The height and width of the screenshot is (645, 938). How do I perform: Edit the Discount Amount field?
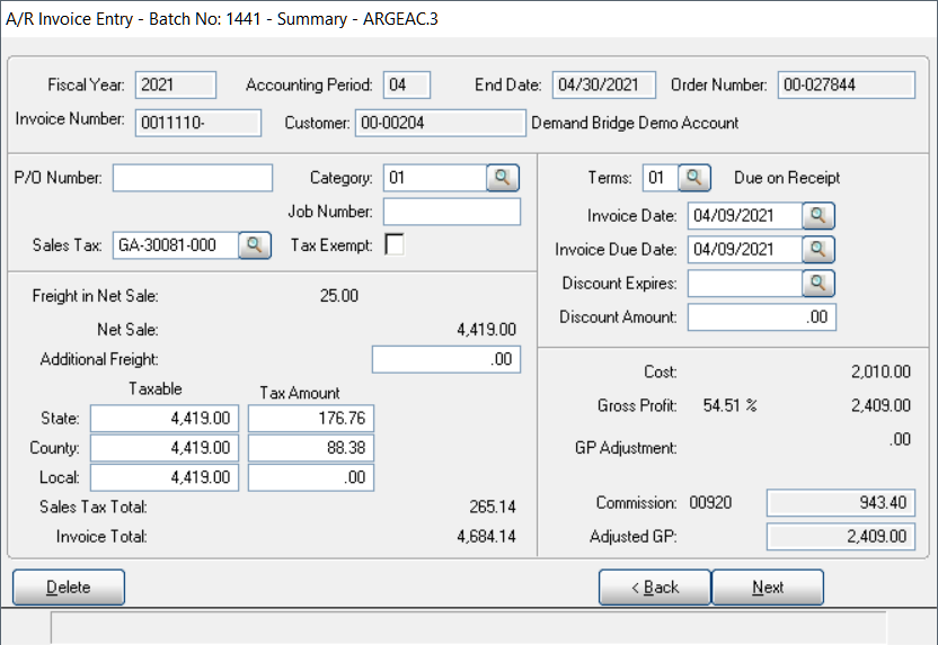coord(762,317)
